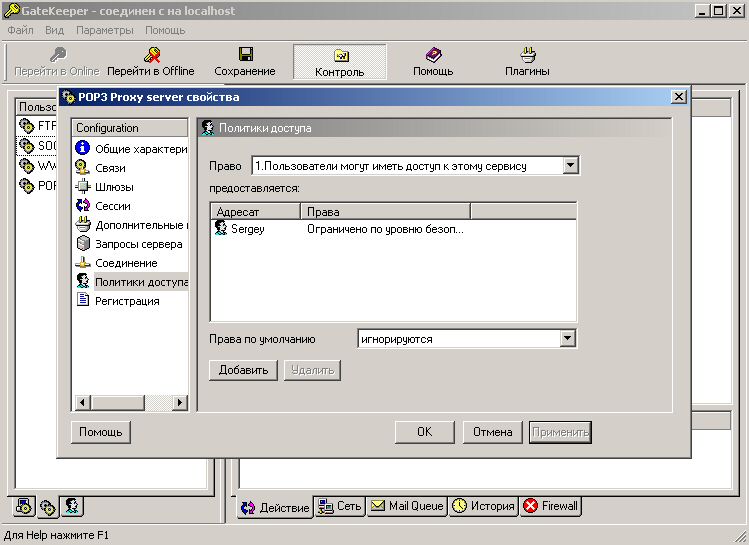Expand the Право dropdown arrow
Image resolution: width=749 pixels, height=545 pixels.
(x=570, y=166)
